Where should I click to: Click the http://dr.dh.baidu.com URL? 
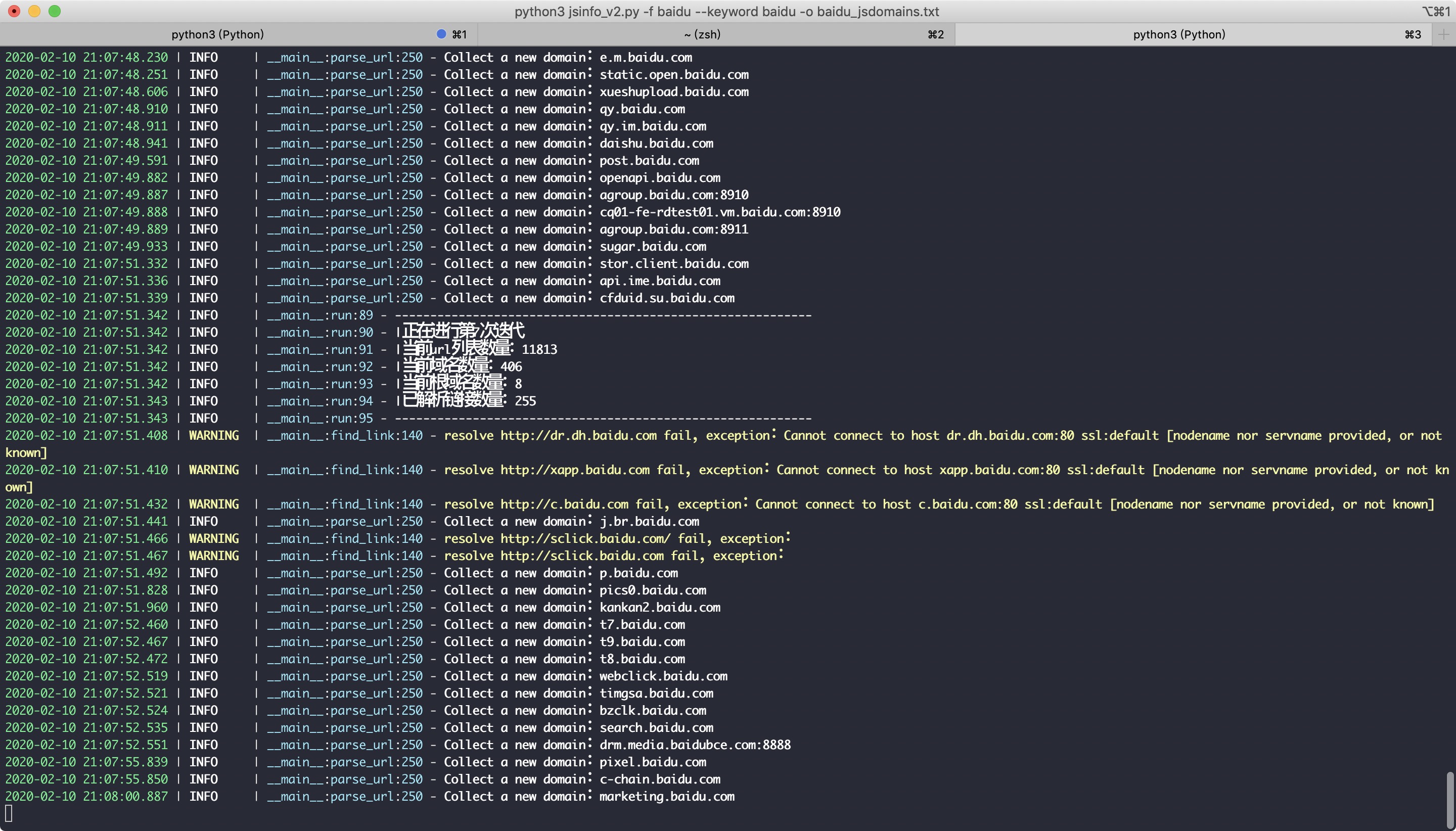coord(578,436)
